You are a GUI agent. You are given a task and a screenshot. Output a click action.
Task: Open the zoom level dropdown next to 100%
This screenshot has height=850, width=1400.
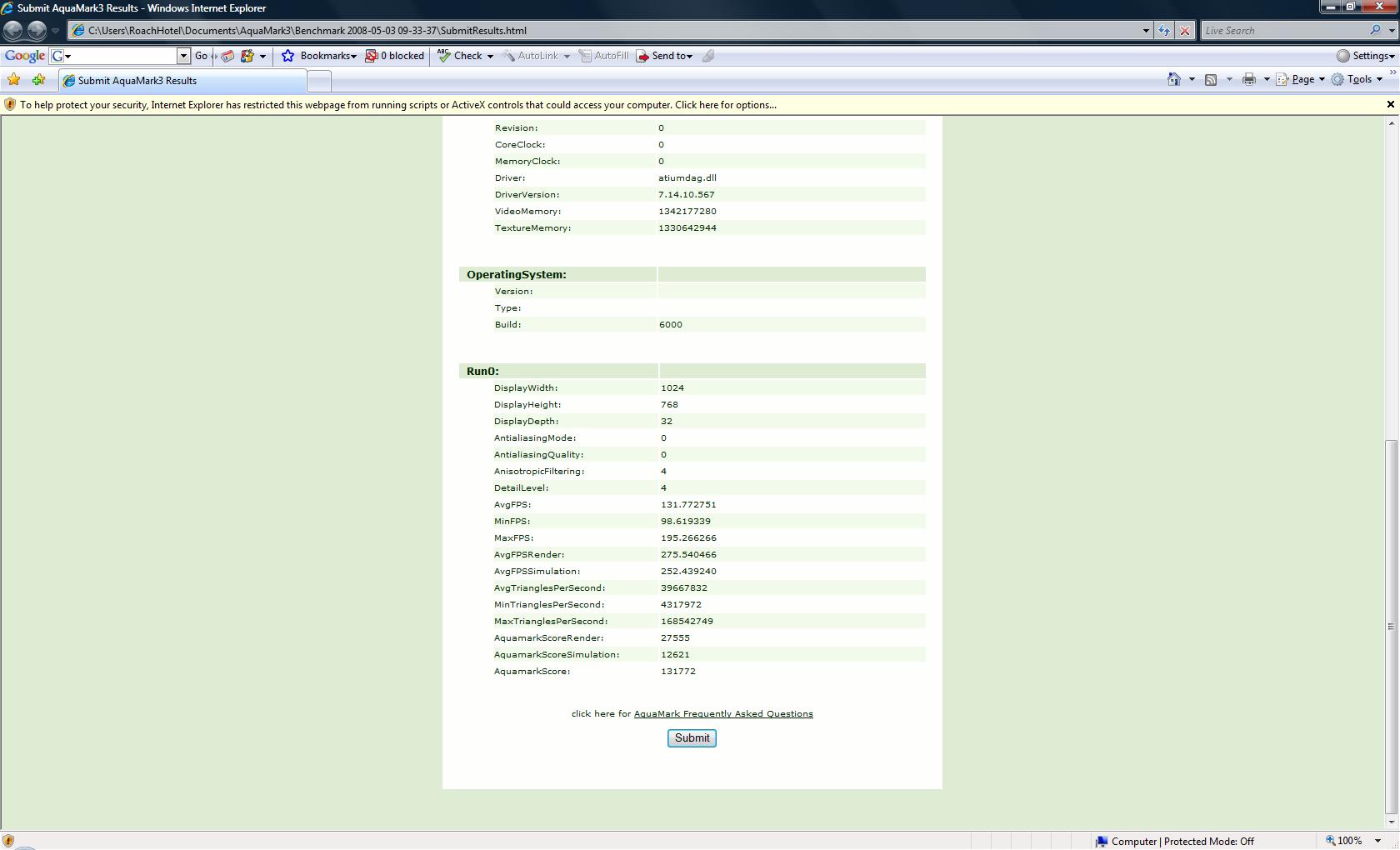pyautogui.click(x=1377, y=841)
